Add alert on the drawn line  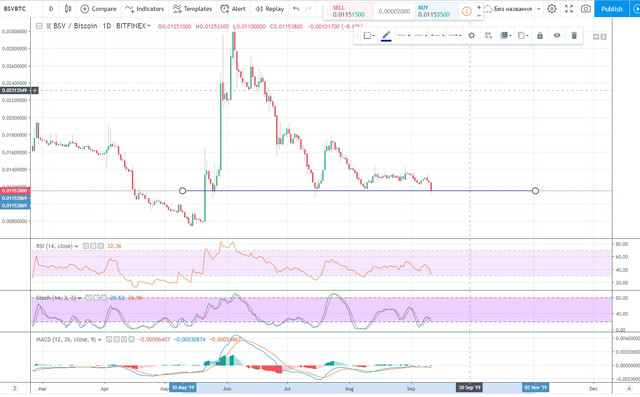[x=488, y=35]
